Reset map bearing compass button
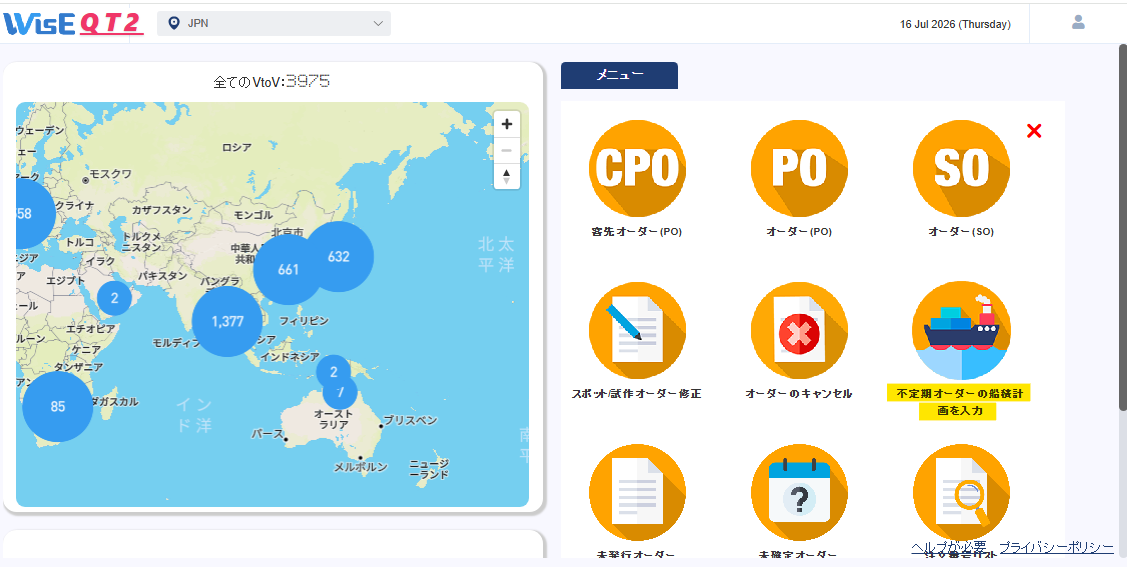 click(x=507, y=176)
